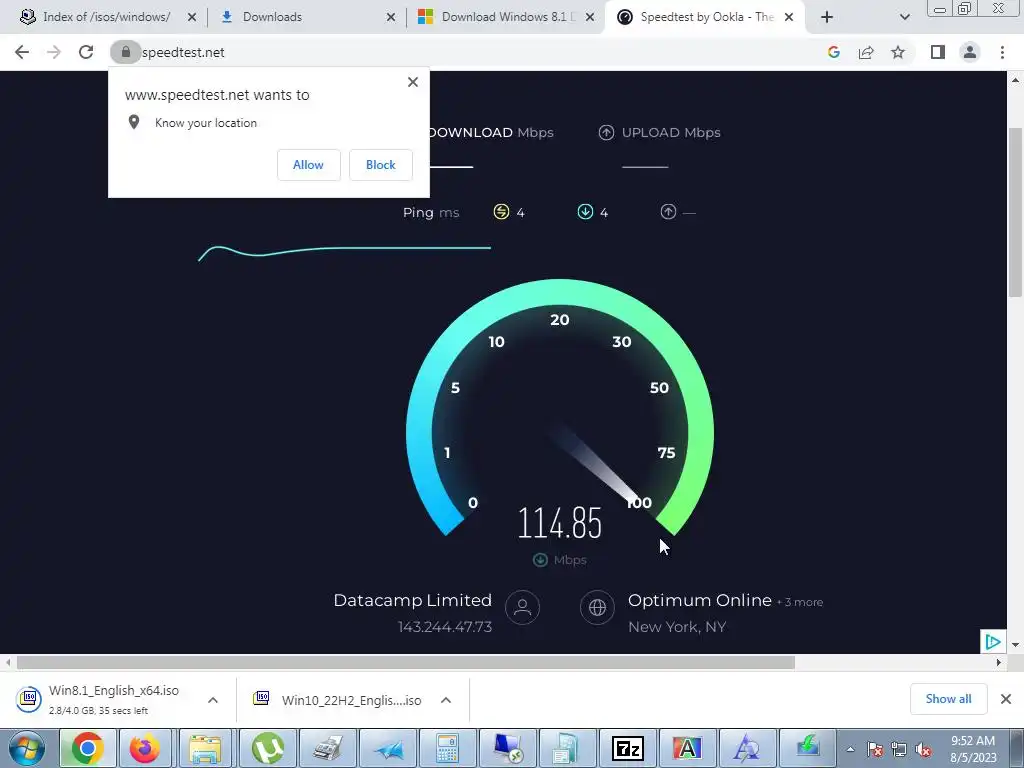Click the idle ping latency icon

501,212
